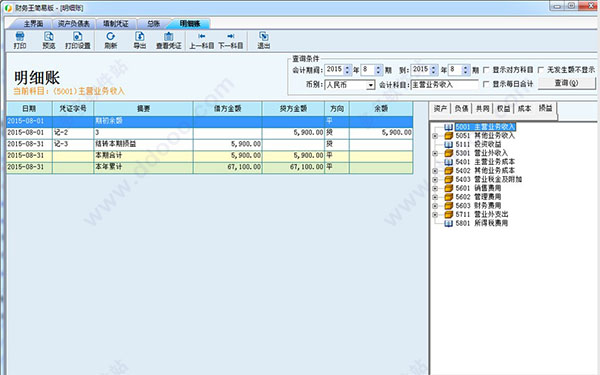Click book icon of 5801 所得税费用
The width and height of the screenshot is (600, 375).
(448, 223)
